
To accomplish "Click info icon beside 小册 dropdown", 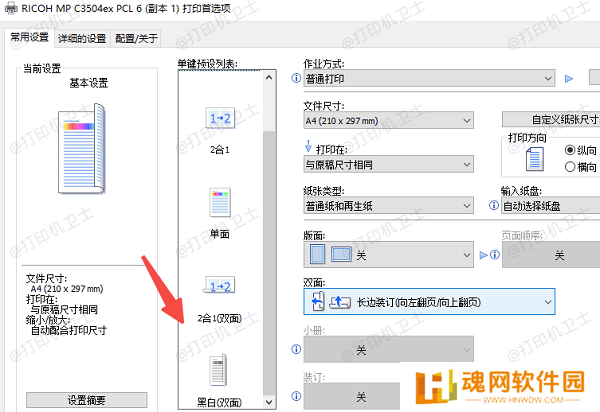I will [296, 349].
